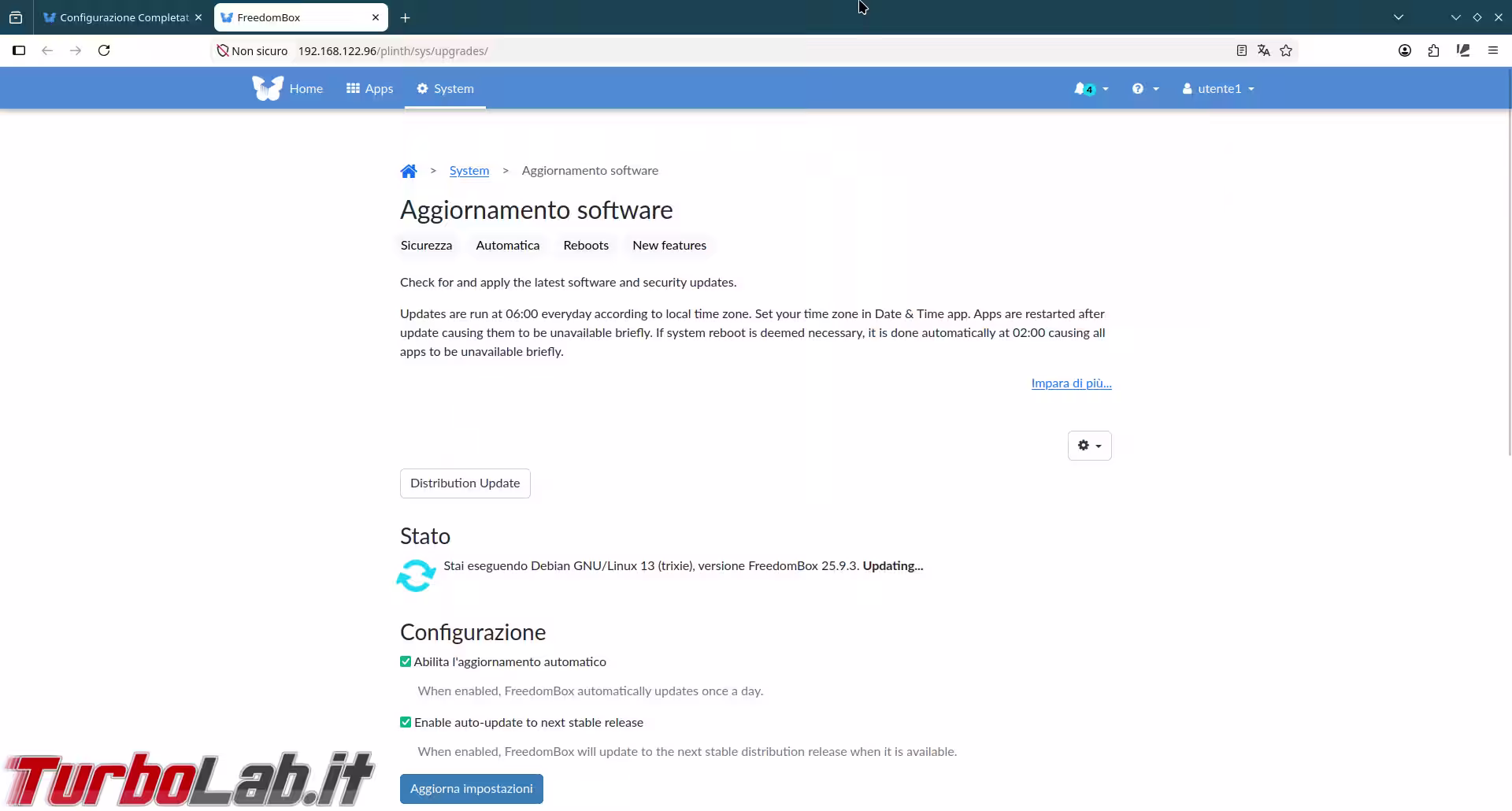The height and width of the screenshot is (811, 1512).
Task: Toggle the browser sidebar panel
Action: tap(19, 50)
